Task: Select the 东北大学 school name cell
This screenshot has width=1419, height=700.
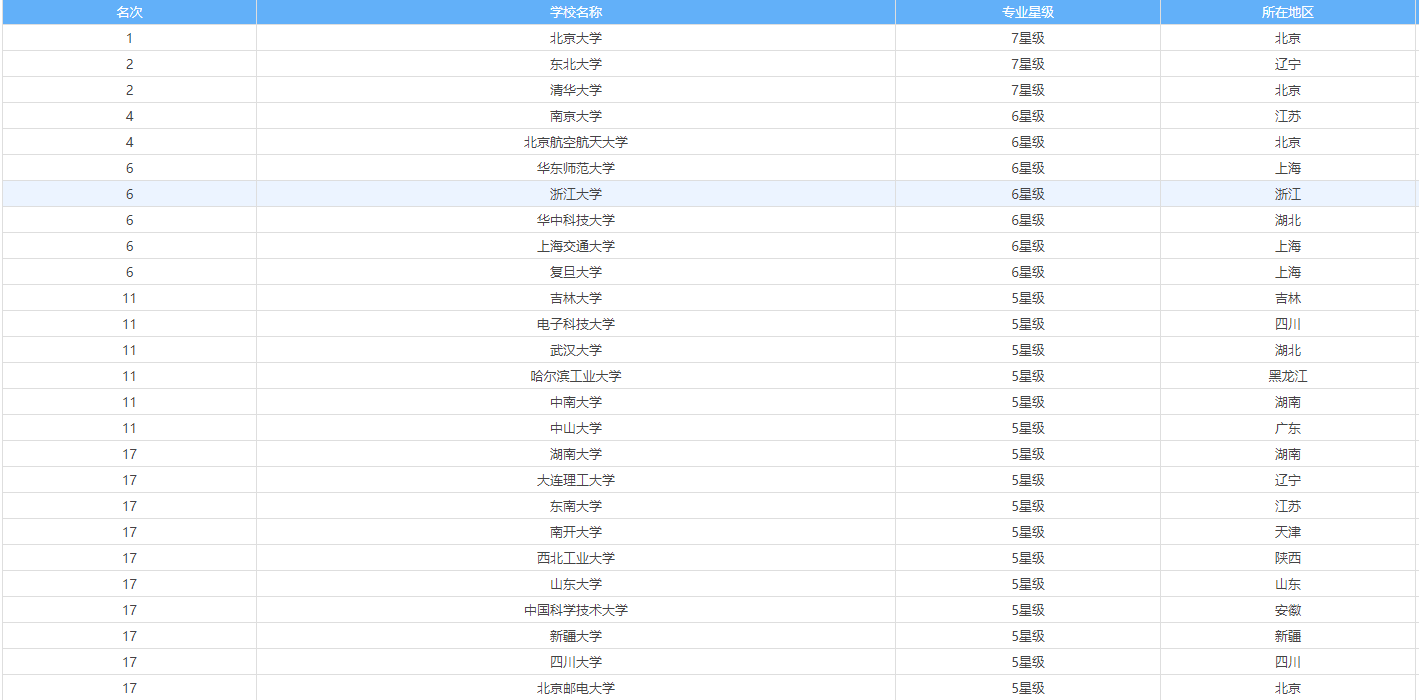Action: click(x=576, y=64)
